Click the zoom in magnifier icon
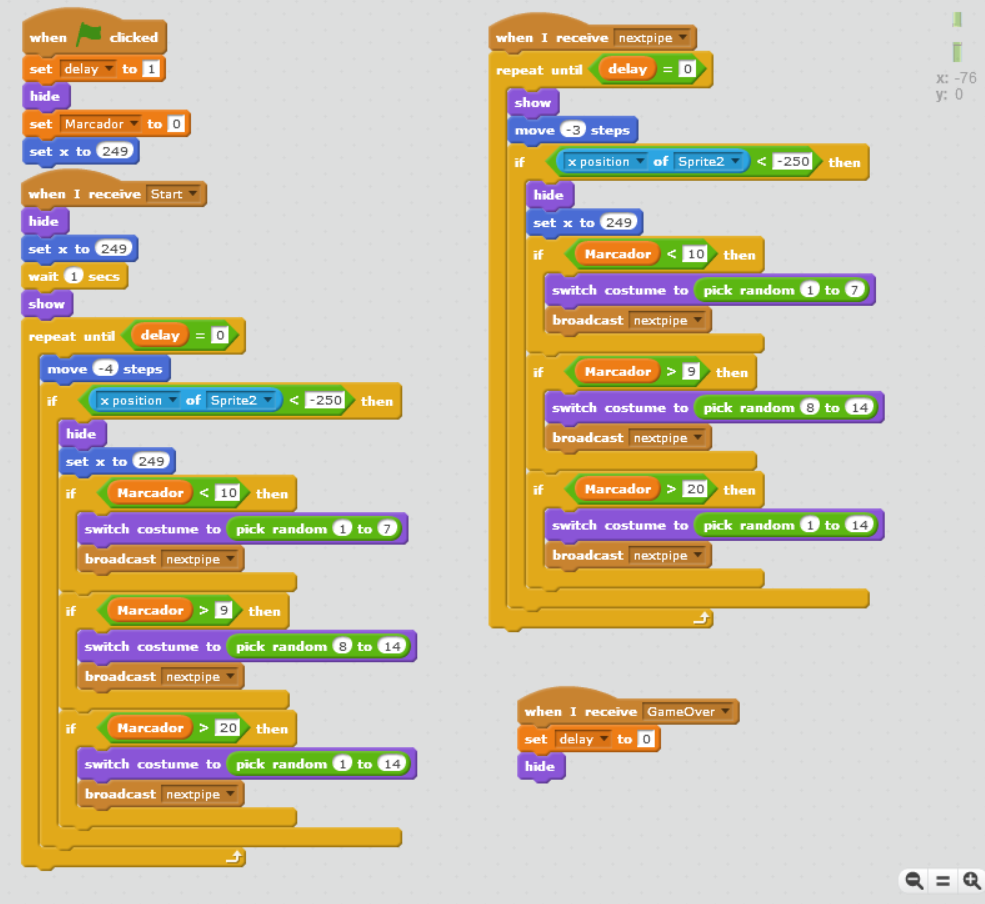This screenshot has width=985, height=904. point(971,880)
